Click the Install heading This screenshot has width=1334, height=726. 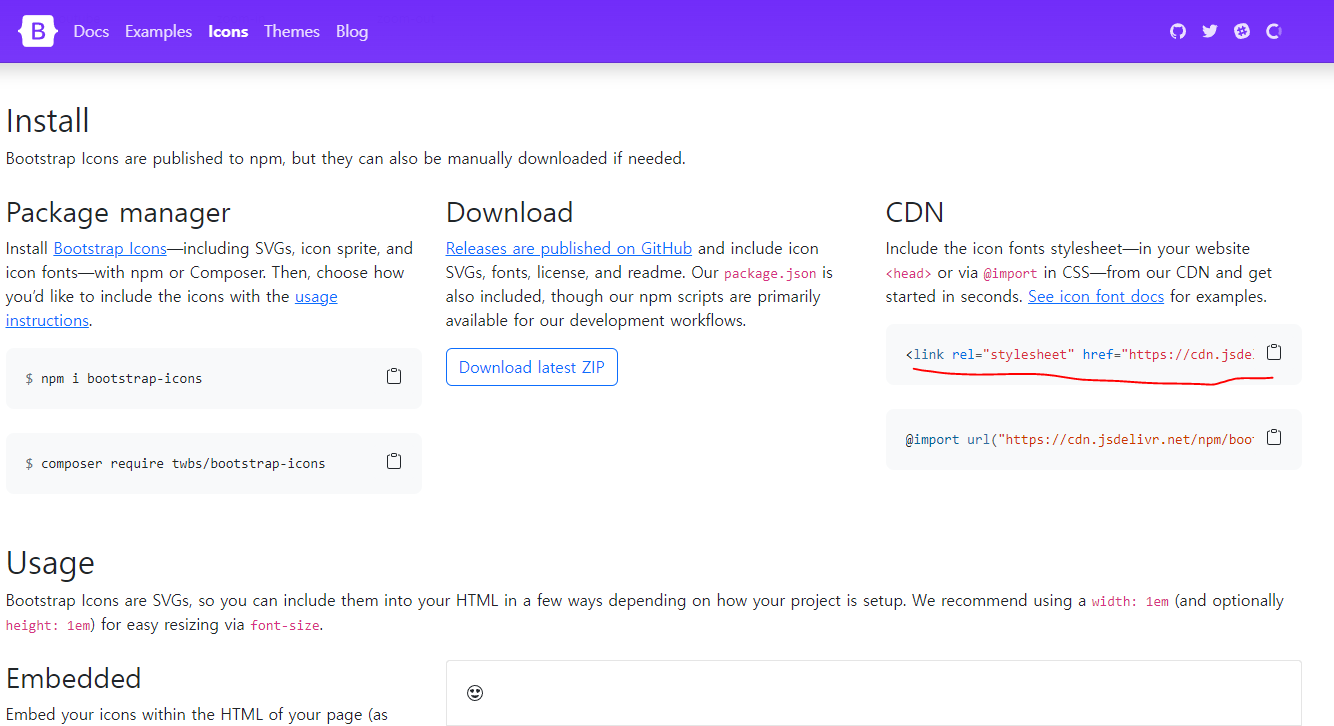48,121
